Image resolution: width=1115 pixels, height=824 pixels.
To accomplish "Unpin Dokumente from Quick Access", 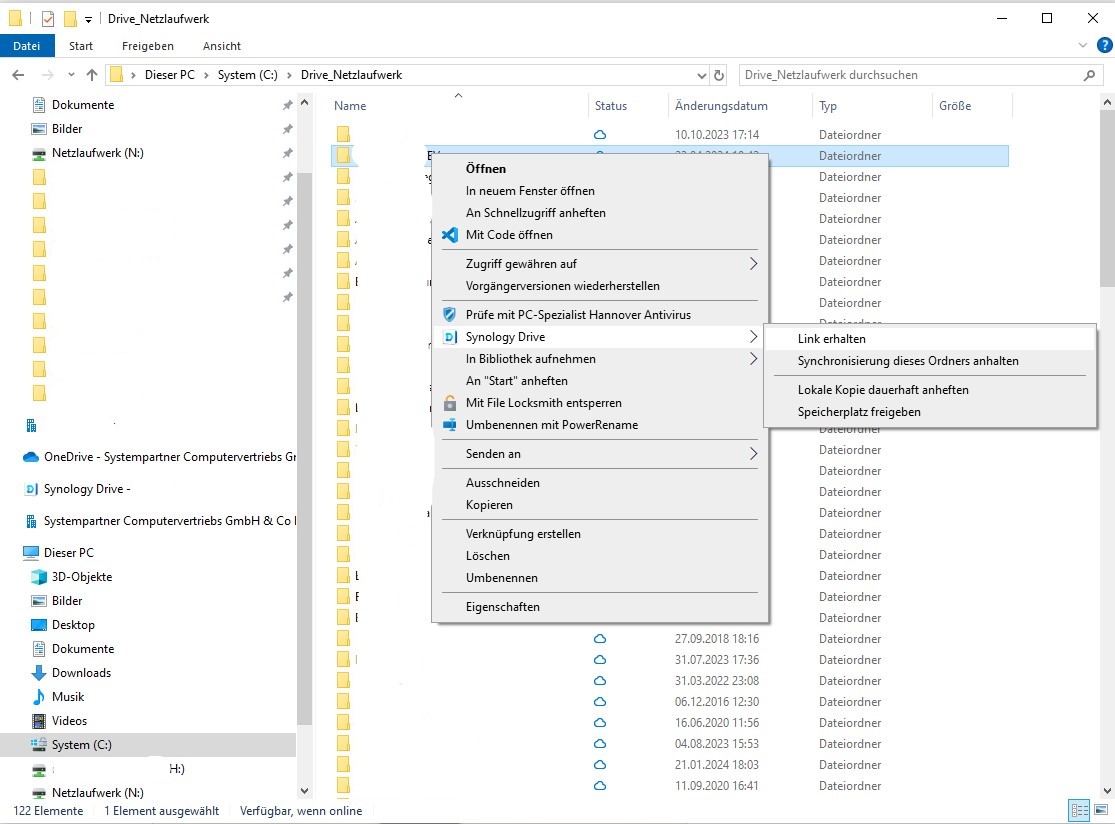I will (287, 104).
